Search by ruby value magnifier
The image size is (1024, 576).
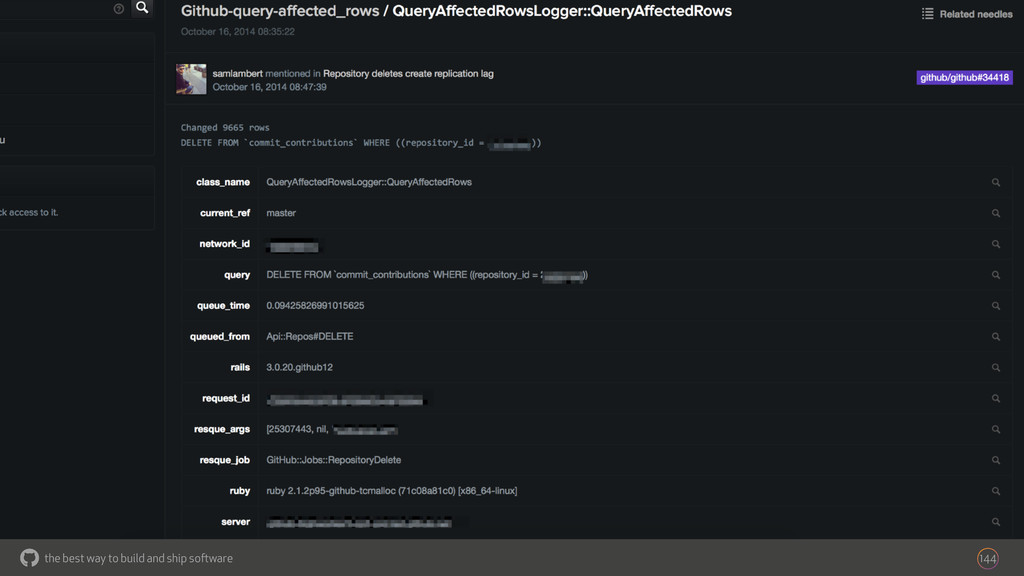pyautogui.click(x=995, y=490)
